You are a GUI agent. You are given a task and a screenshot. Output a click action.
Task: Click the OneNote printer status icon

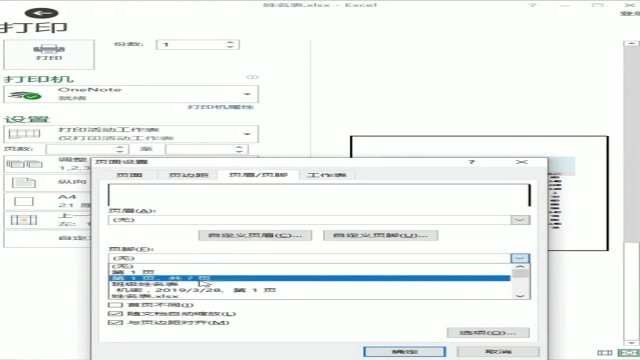click(25, 95)
